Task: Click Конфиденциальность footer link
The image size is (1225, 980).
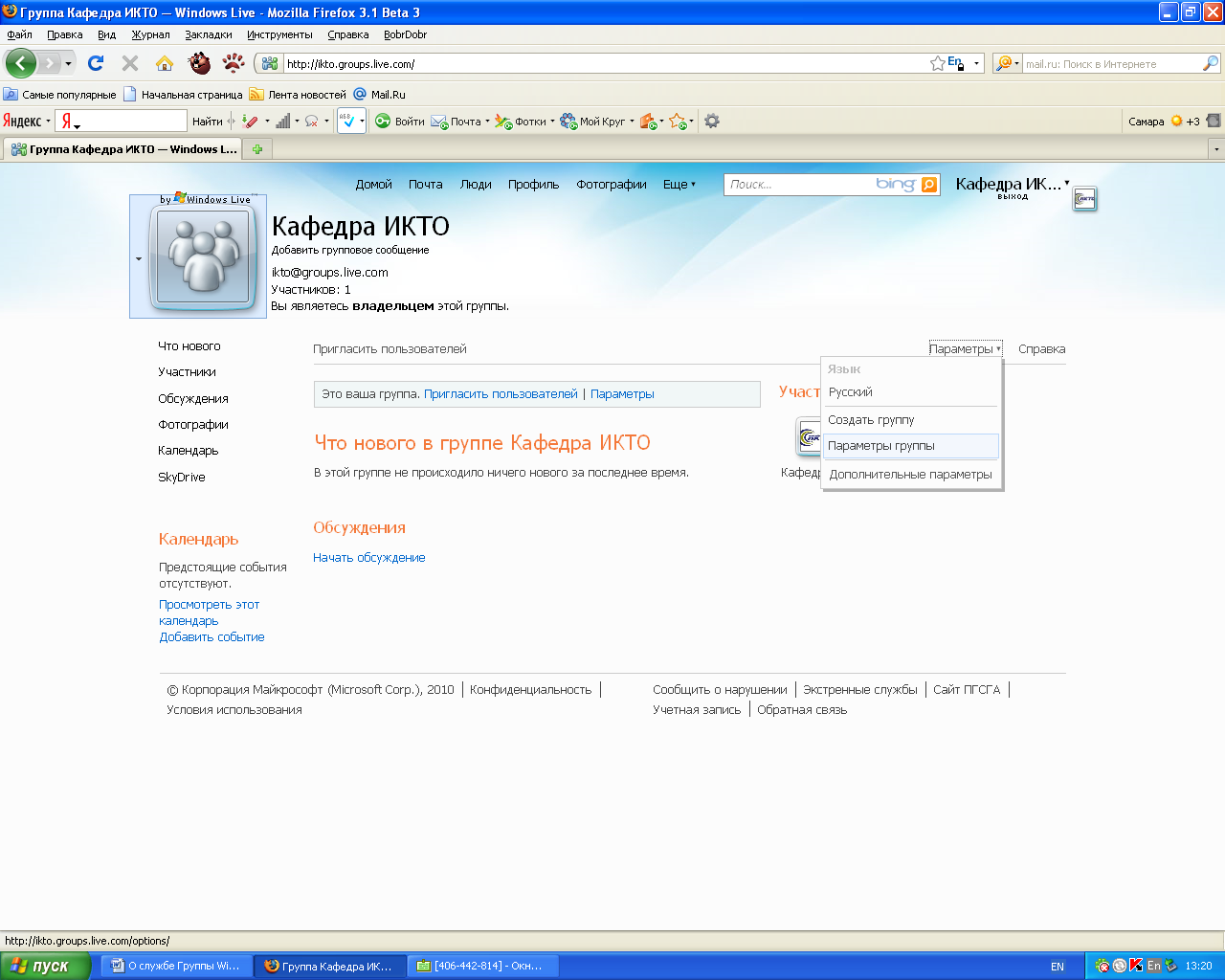Action: click(x=531, y=690)
